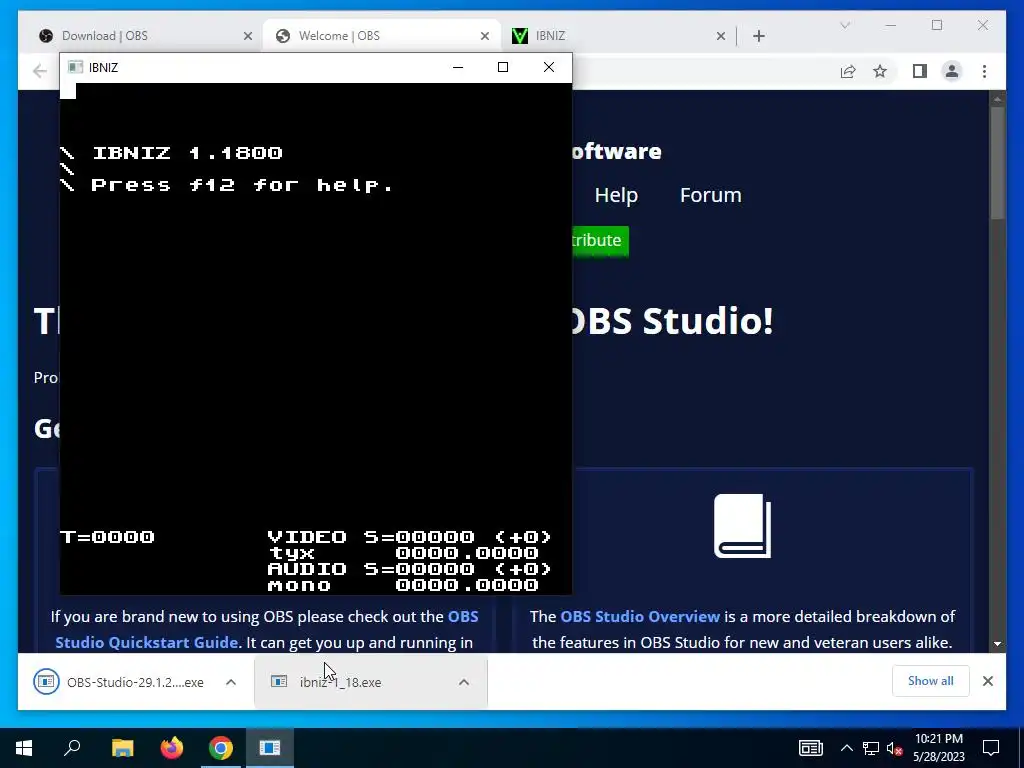The image size is (1024, 768).
Task: Click the scrollbar down arrow
Action: (x=997, y=644)
